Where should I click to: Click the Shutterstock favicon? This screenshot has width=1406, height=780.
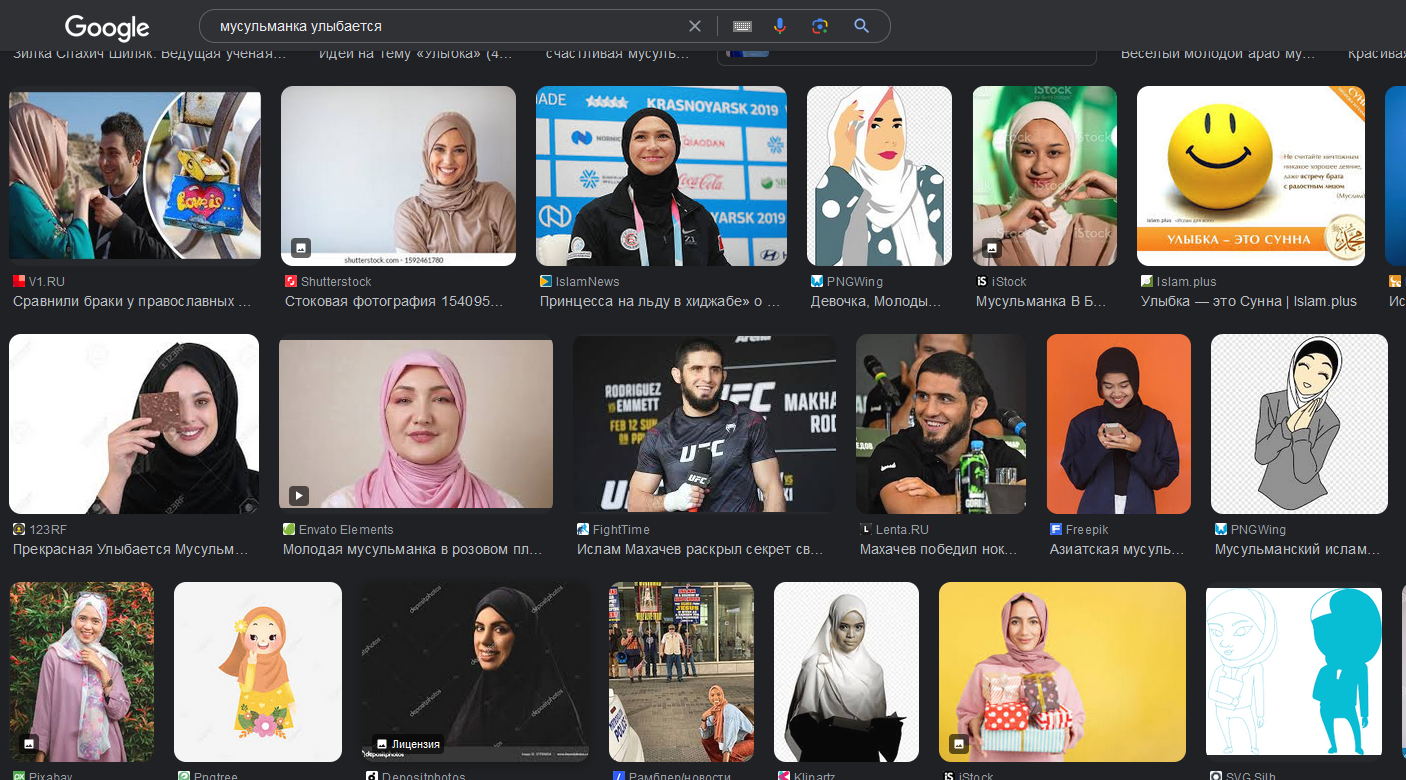291,282
